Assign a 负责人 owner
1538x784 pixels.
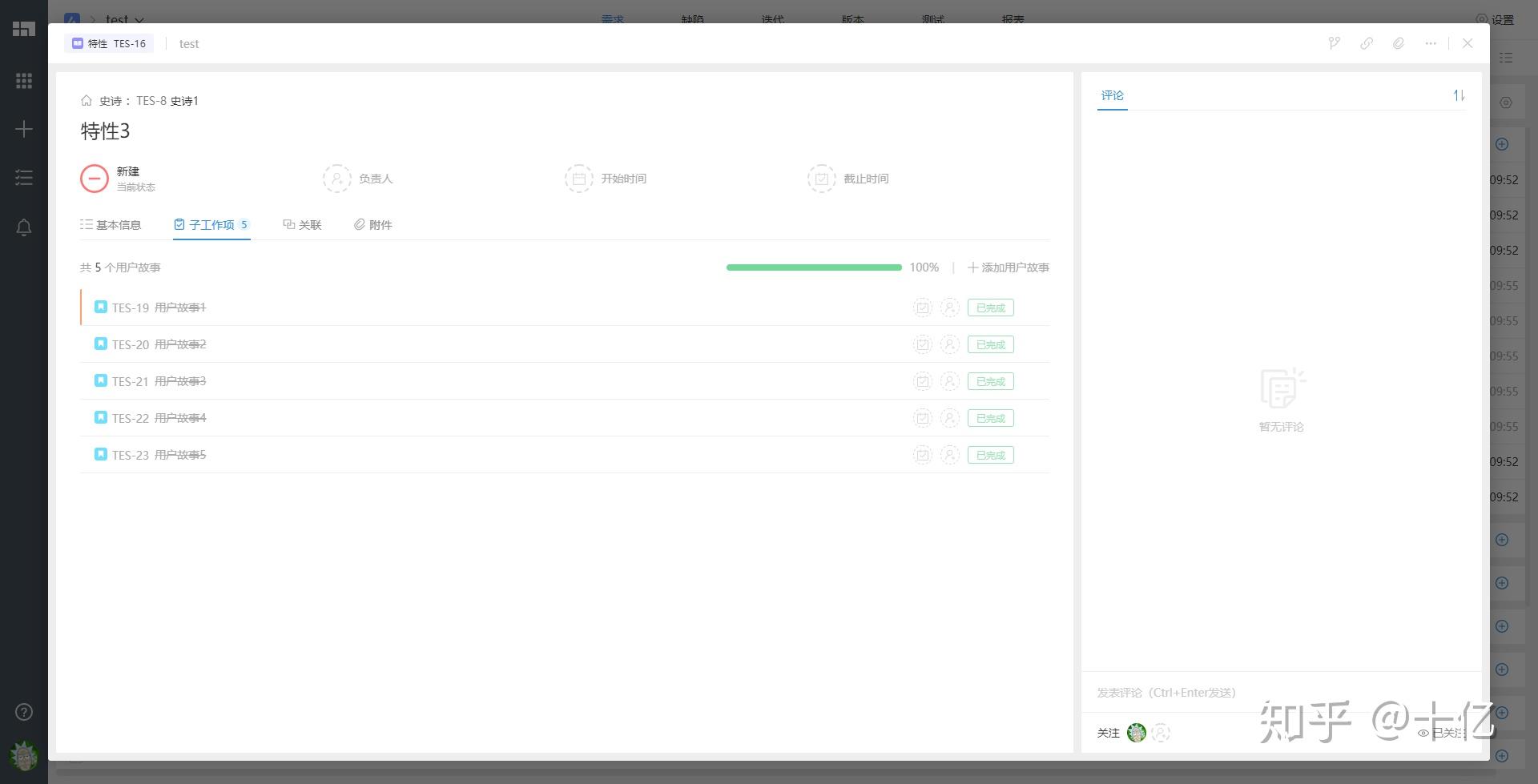point(358,178)
